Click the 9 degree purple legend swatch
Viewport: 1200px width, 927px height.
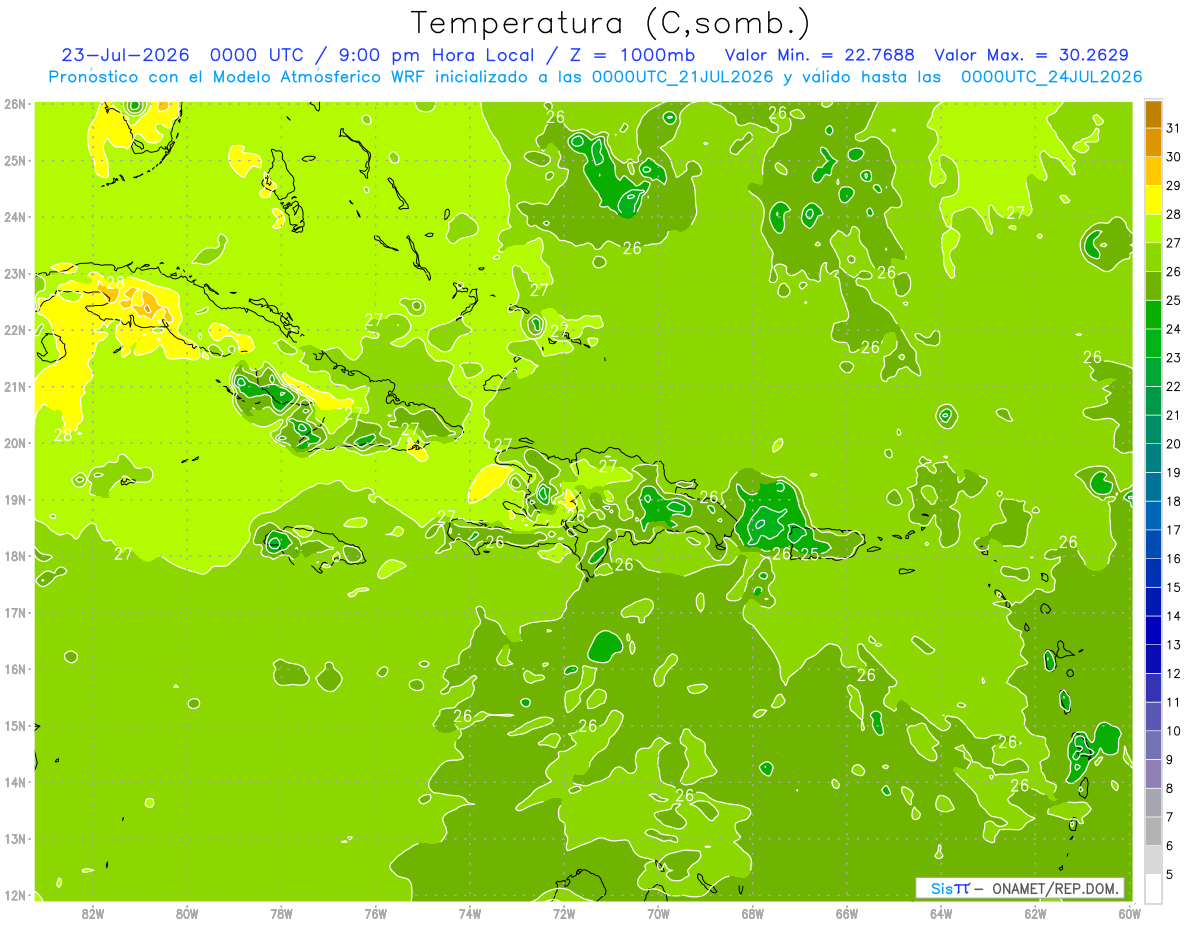click(x=1152, y=745)
